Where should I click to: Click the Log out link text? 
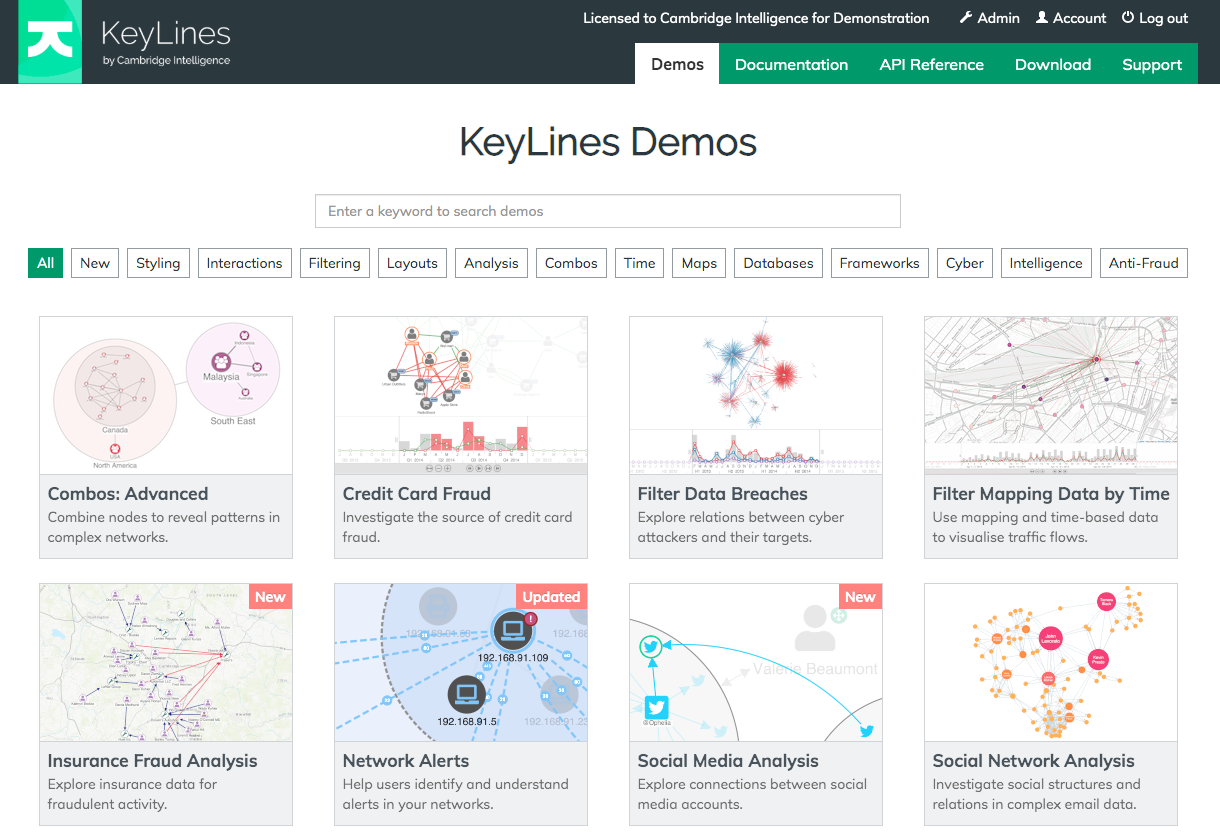pos(1164,18)
